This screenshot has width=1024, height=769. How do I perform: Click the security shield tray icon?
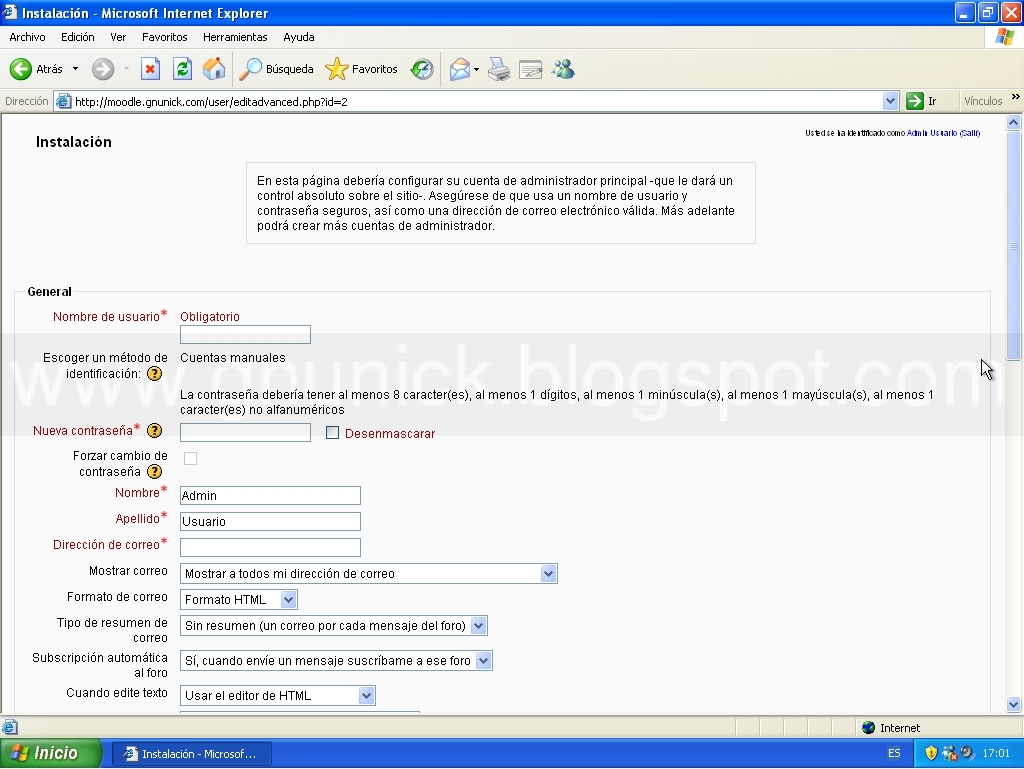pos(931,753)
